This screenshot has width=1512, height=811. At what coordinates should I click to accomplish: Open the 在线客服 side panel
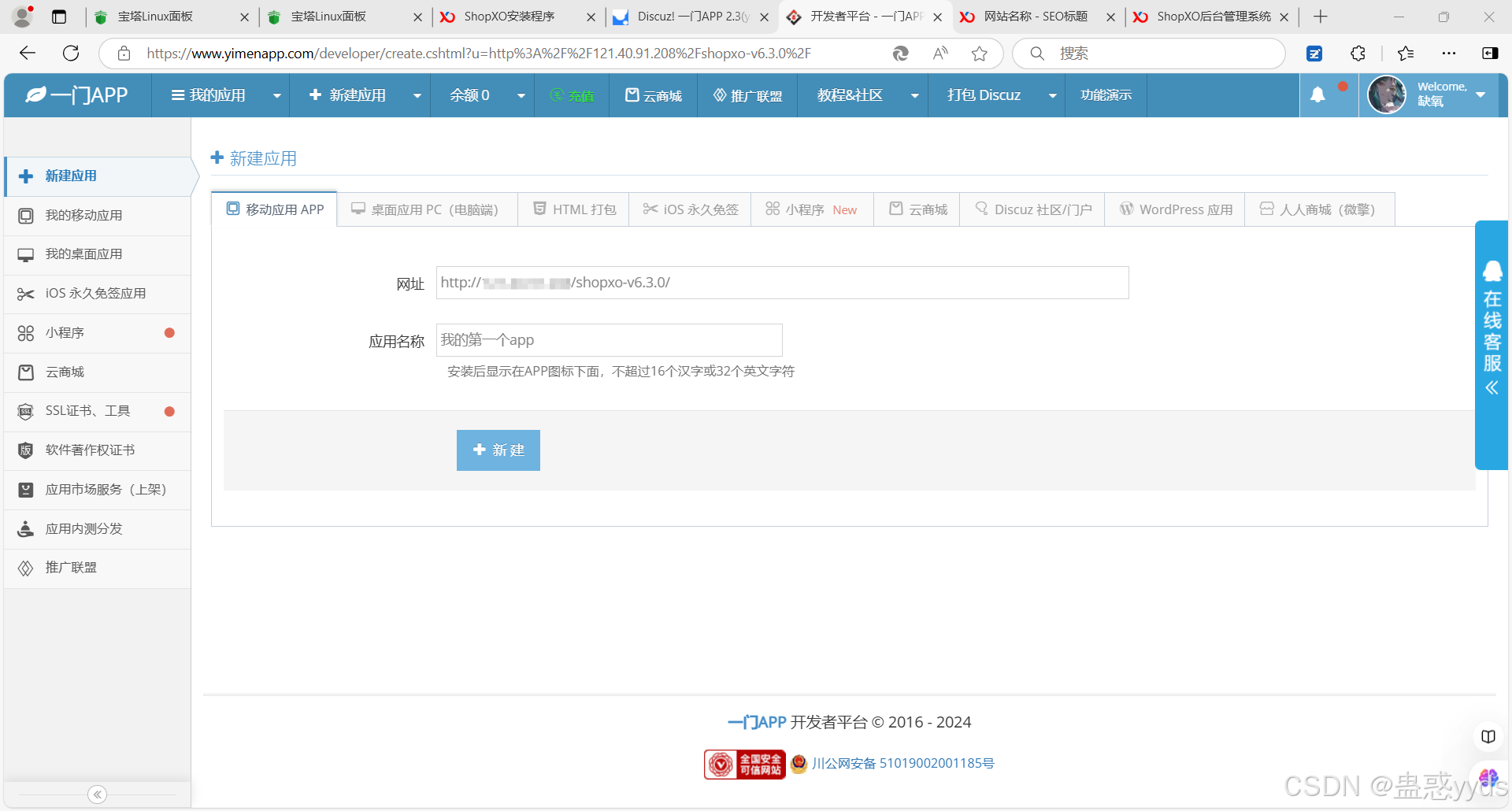coord(1492,345)
